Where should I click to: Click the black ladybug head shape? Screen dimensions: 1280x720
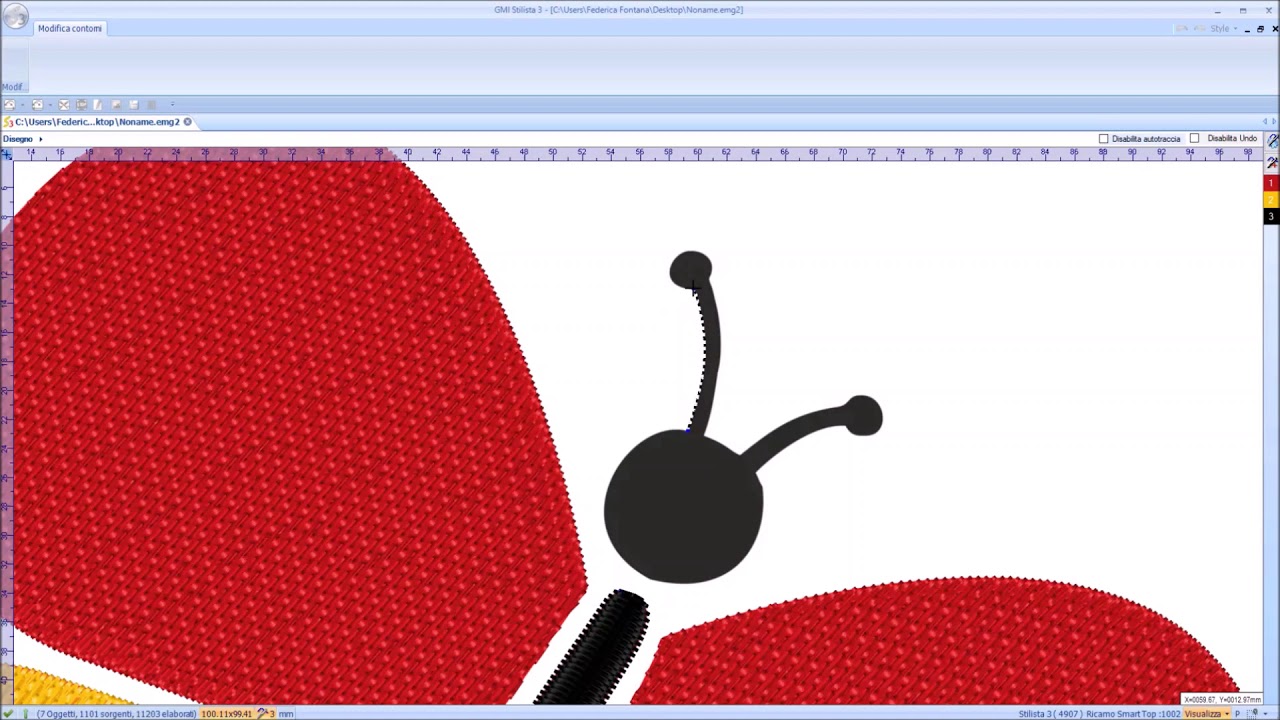(683, 506)
